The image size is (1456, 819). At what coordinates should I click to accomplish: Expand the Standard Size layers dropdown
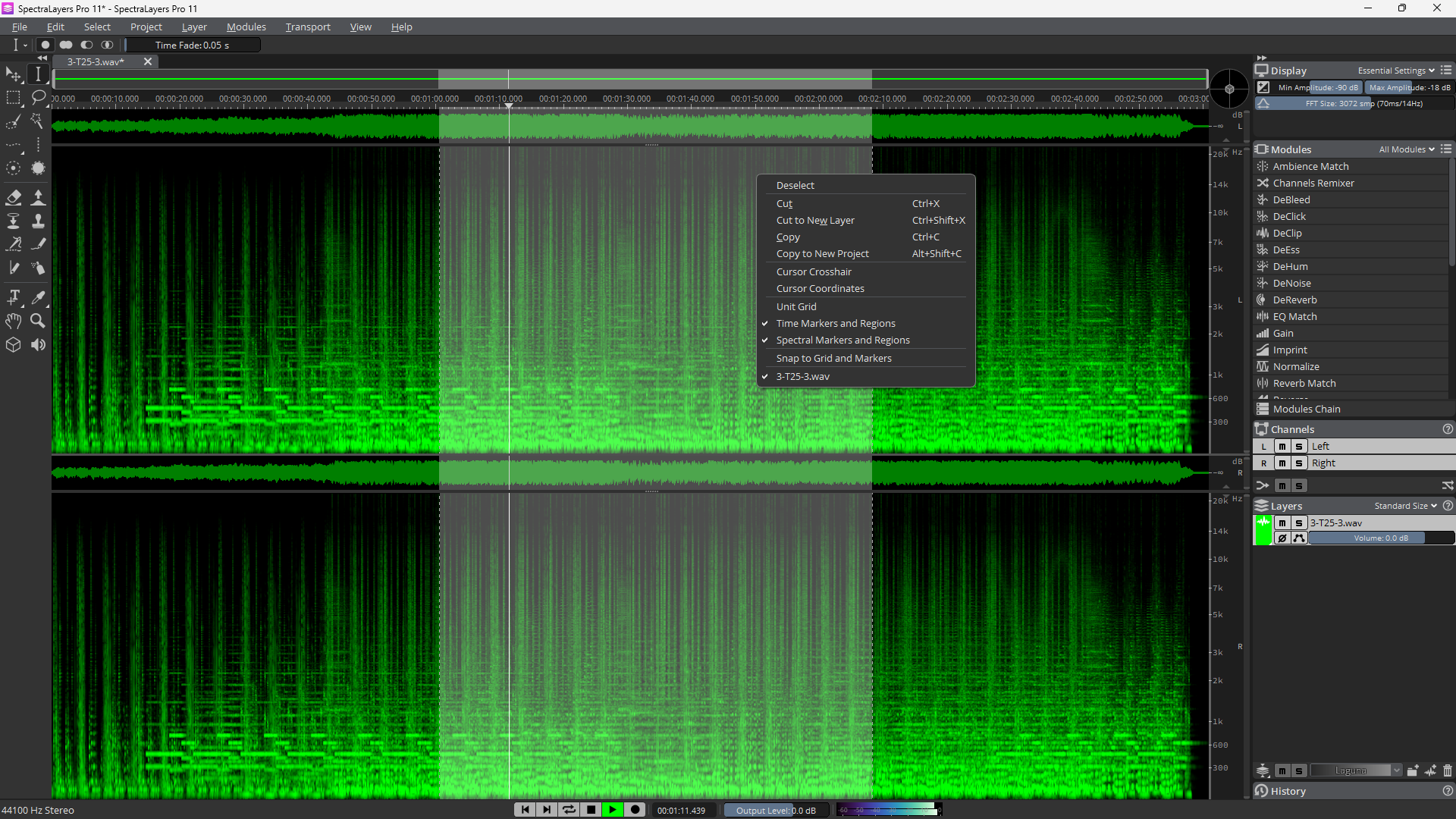(x=1405, y=506)
